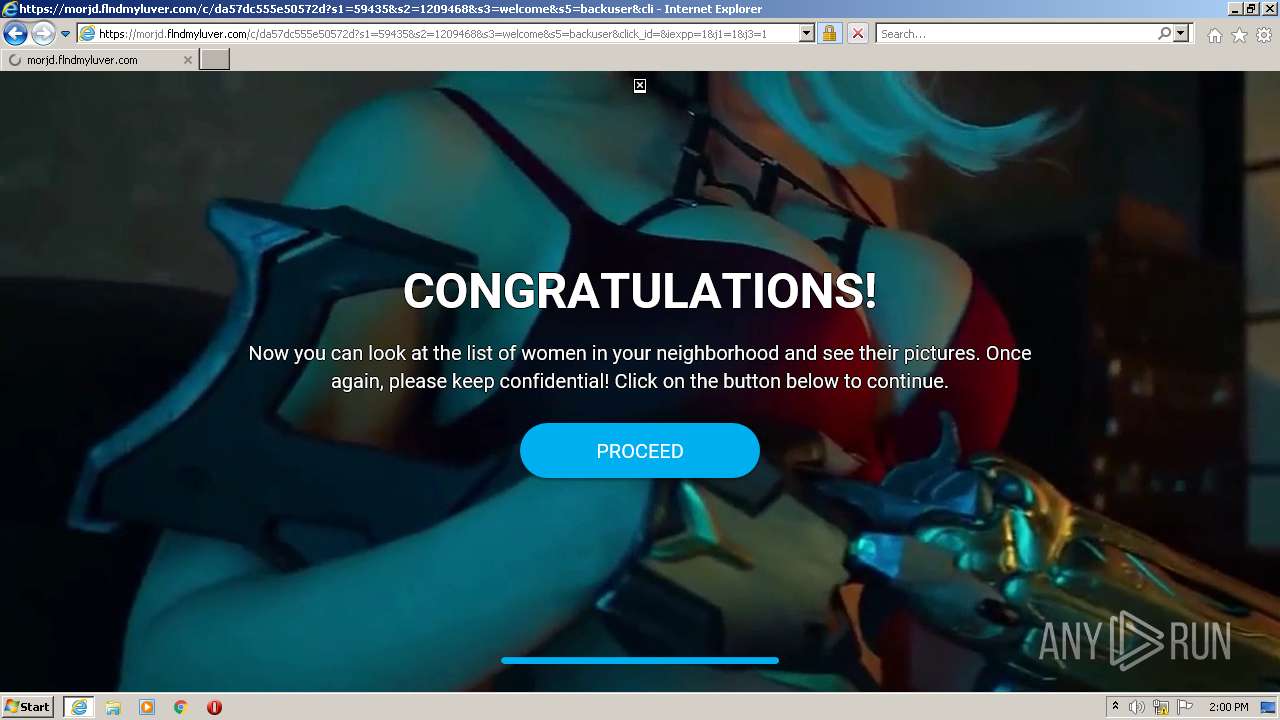
Task: Restore down the Internet Explorer window
Action: pos(1252,9)
